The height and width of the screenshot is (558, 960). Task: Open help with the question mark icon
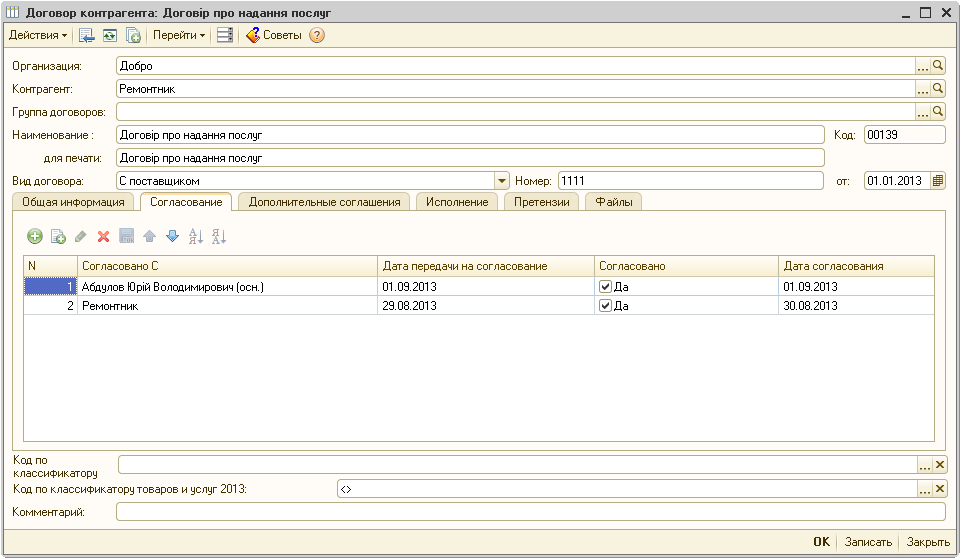(x=317, y=35)
